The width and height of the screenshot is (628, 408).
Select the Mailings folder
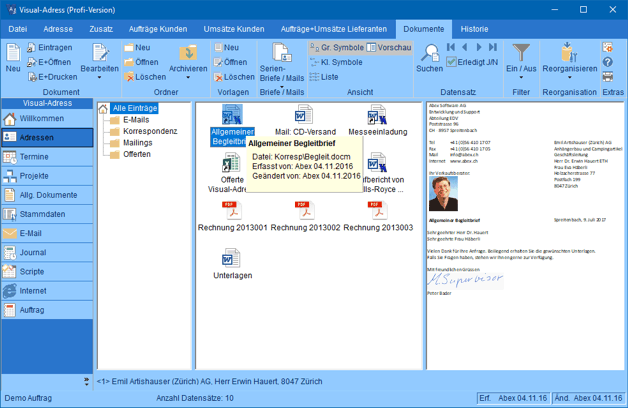click(x=137, y=143)
